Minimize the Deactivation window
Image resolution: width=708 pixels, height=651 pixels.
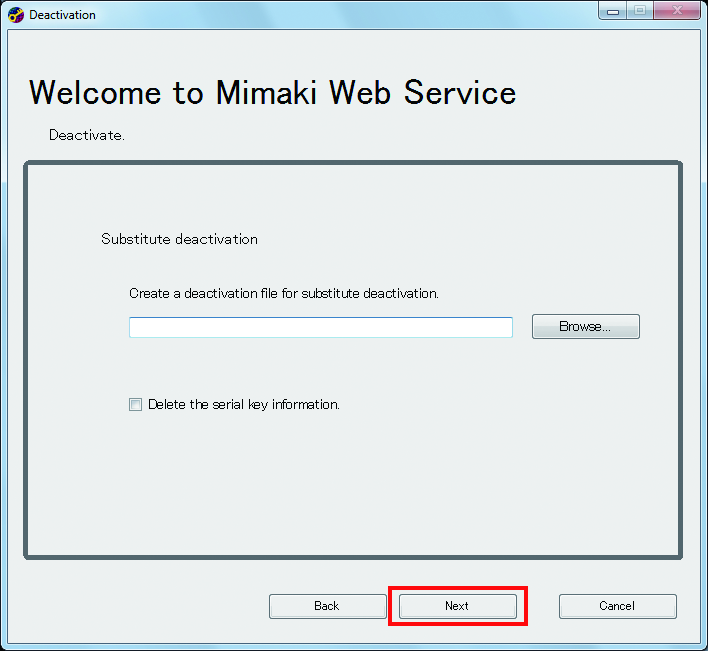[x=613, y=11]
